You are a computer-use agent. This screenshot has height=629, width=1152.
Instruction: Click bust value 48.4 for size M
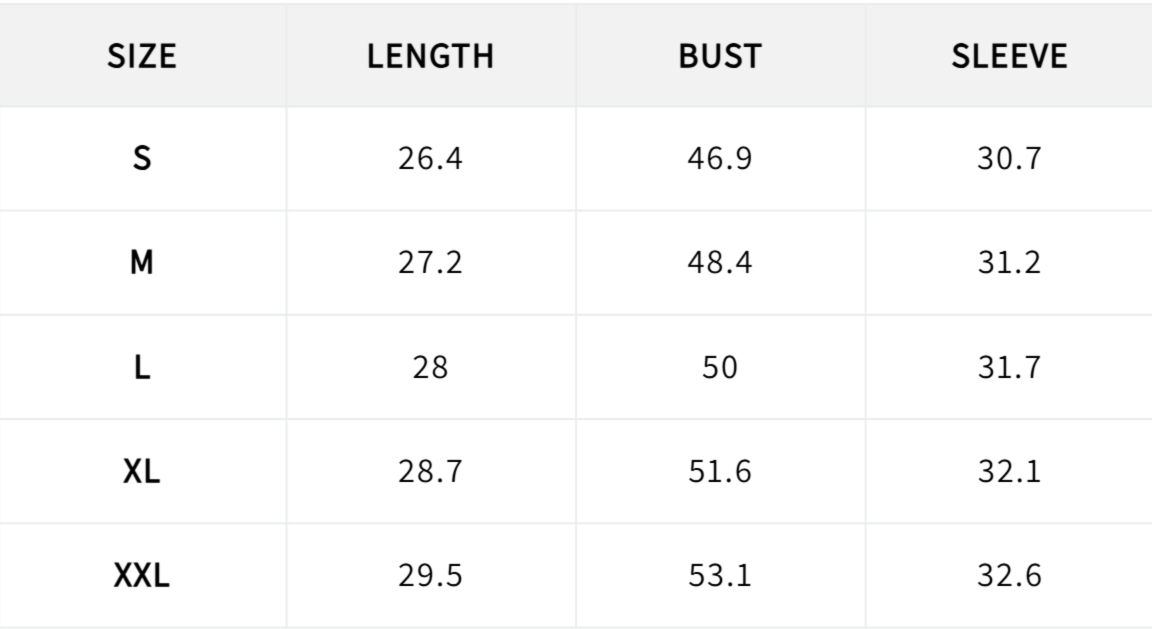coord(720,264)
